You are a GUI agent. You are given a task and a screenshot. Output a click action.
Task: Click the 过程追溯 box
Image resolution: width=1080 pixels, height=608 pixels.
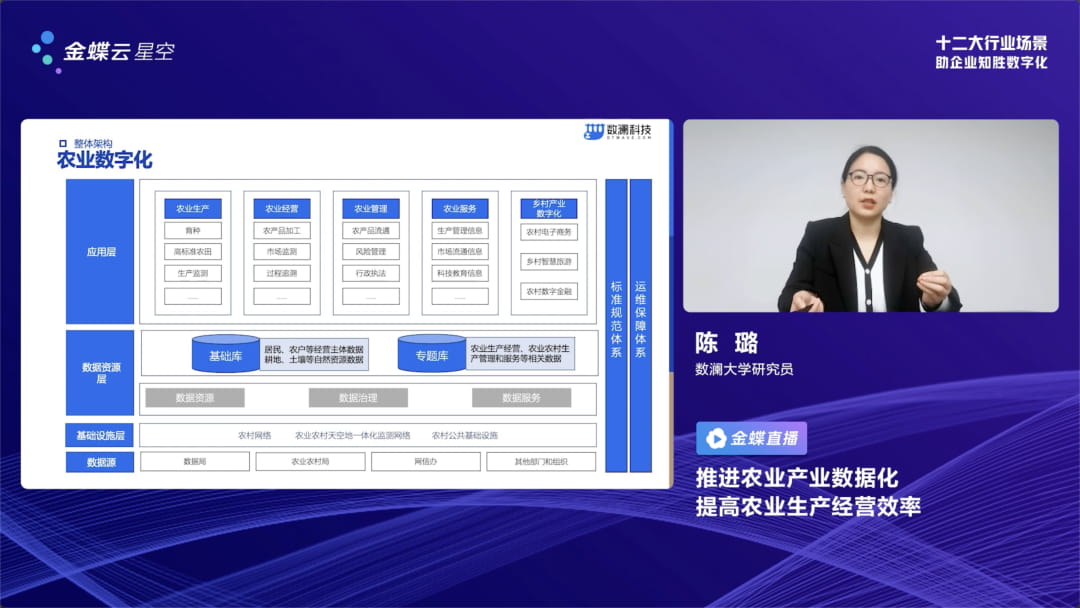pos(282,273)
